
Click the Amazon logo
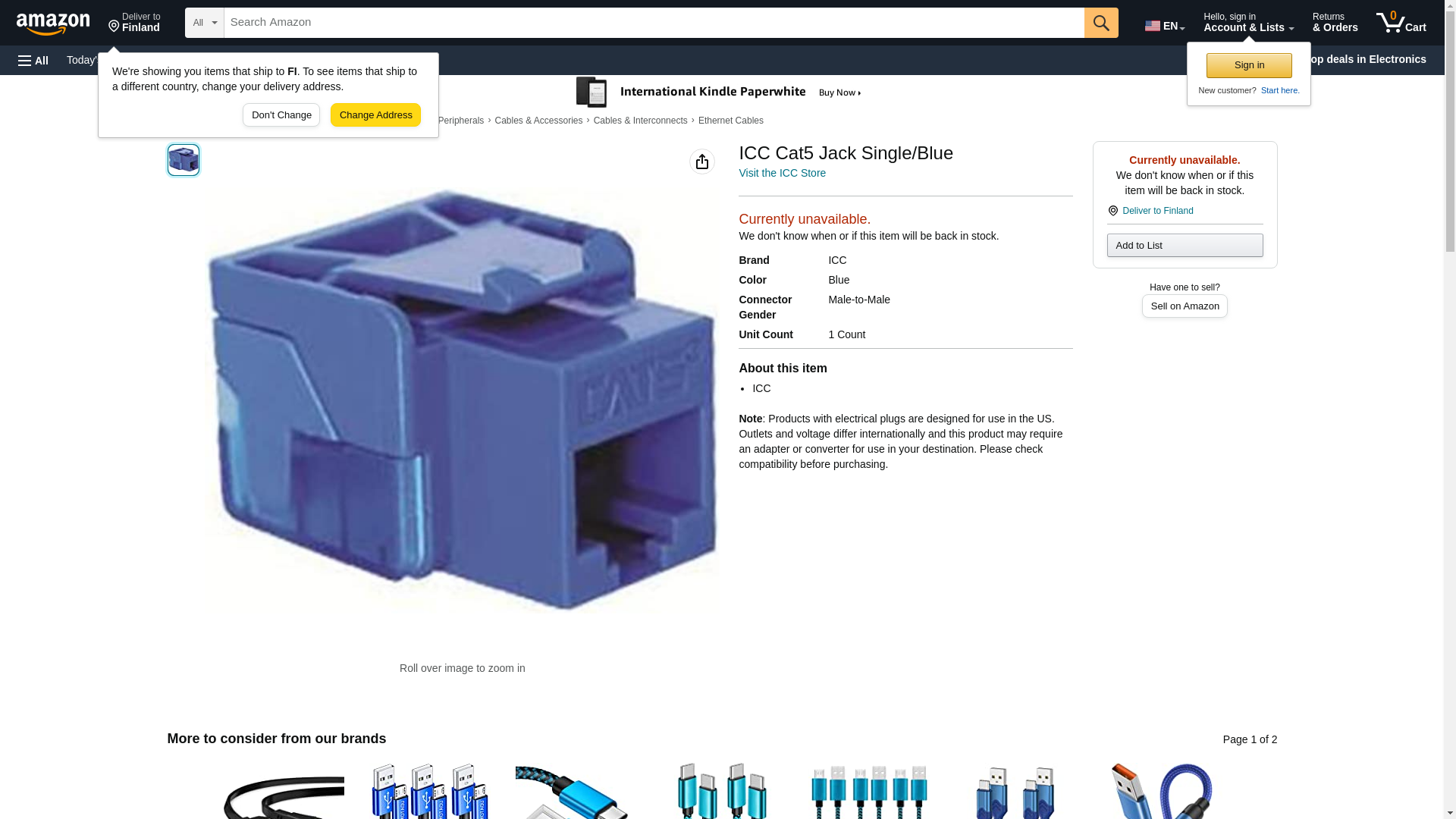[x=53, y=24]
